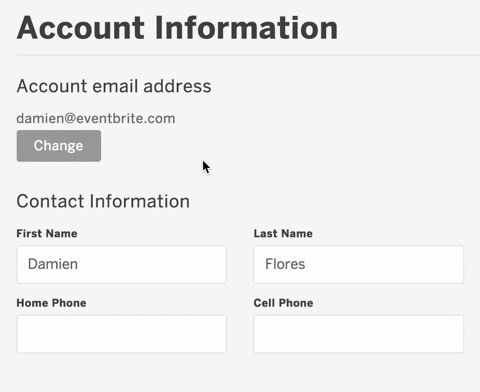Click the Change email button

pyautogui.click(x=59, y=146)
